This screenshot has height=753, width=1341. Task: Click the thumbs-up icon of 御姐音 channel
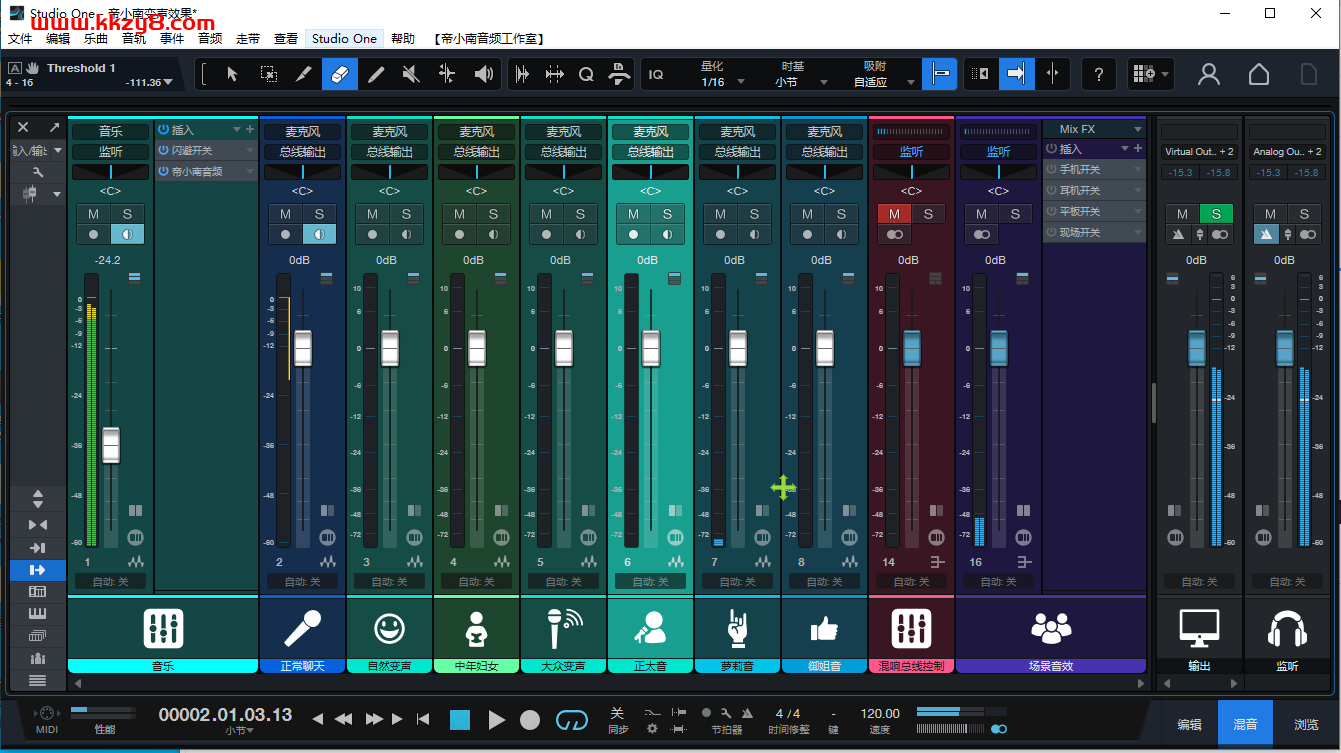[x=825, y=628]
